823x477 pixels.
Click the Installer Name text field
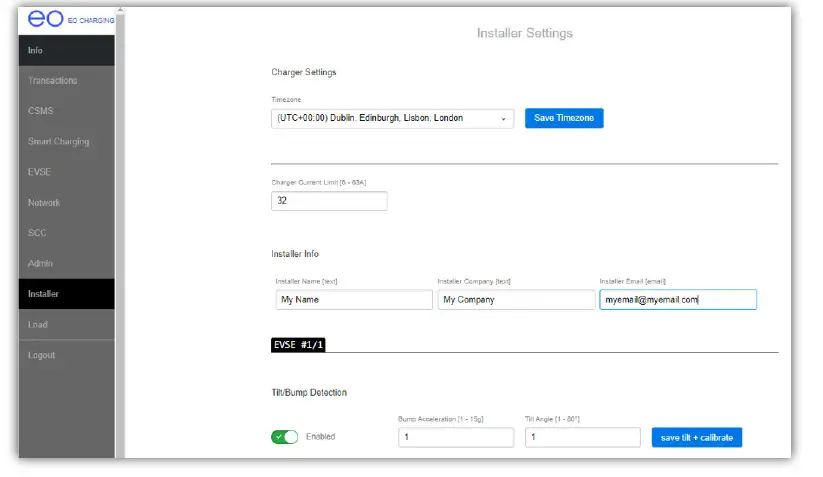pos(353,299)
